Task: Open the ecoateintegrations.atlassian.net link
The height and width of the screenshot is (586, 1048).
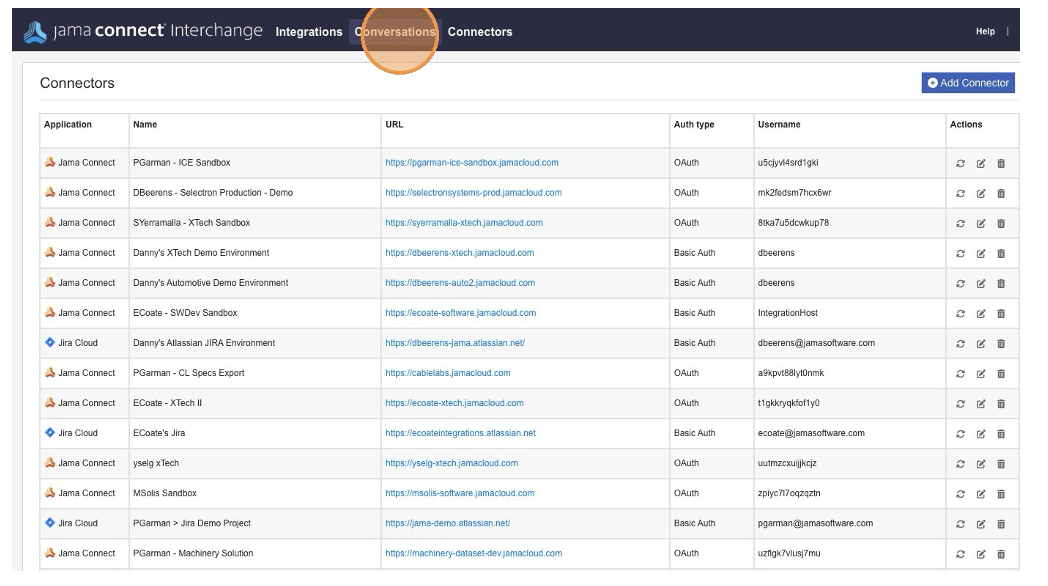Action: click(461, 433)
